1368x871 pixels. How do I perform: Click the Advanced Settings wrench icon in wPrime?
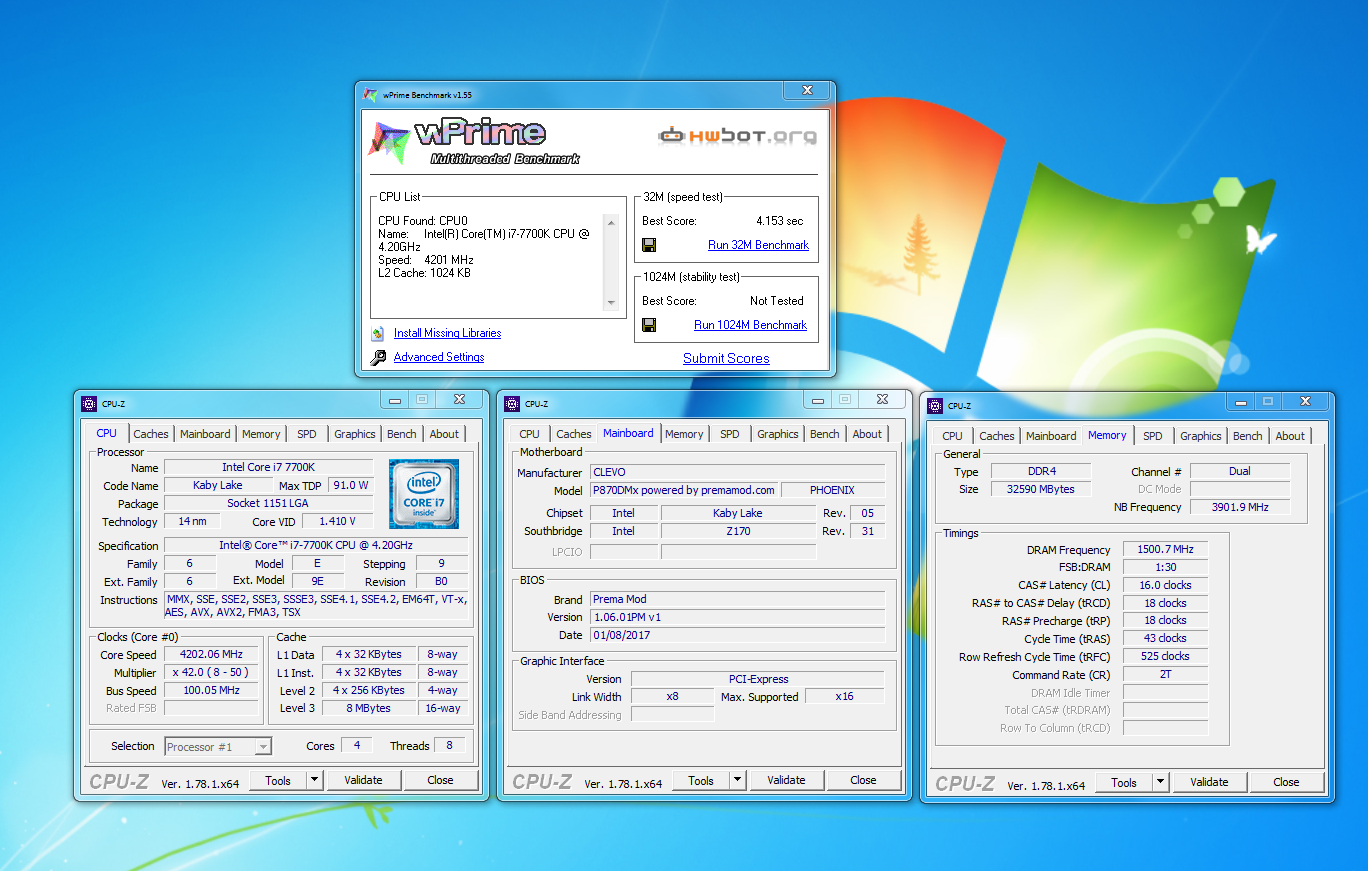[x=378, y=357]
